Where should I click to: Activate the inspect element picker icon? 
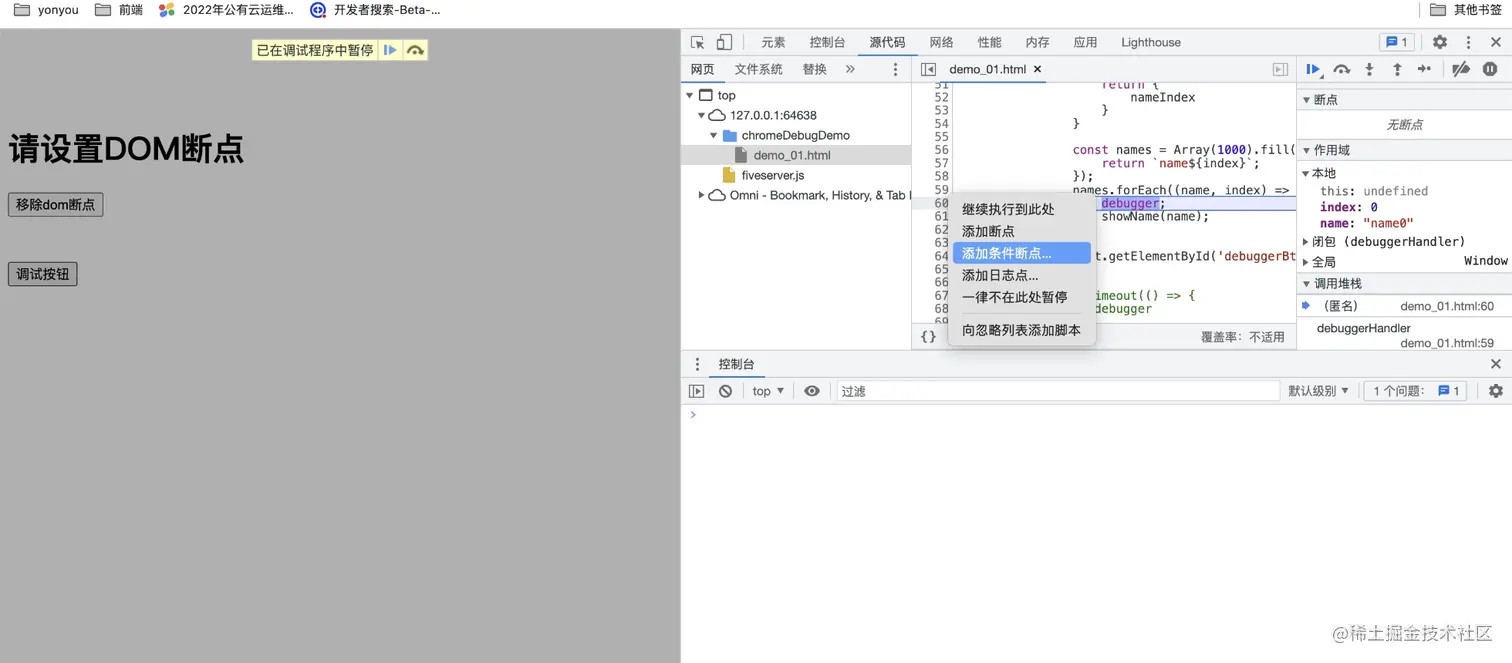(698, 42)
